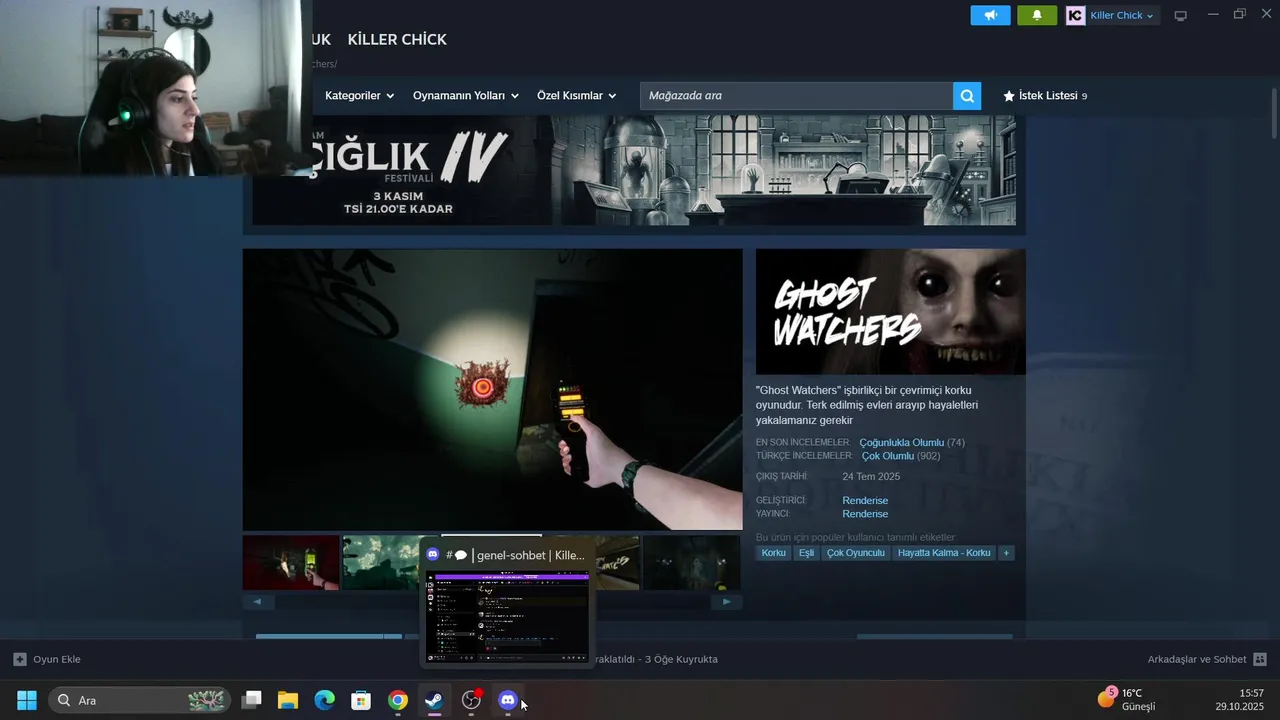This screenshot has height=720, width=1280.
Task: Click the Ara taskbar search box
Action: (x=139, y=700)
